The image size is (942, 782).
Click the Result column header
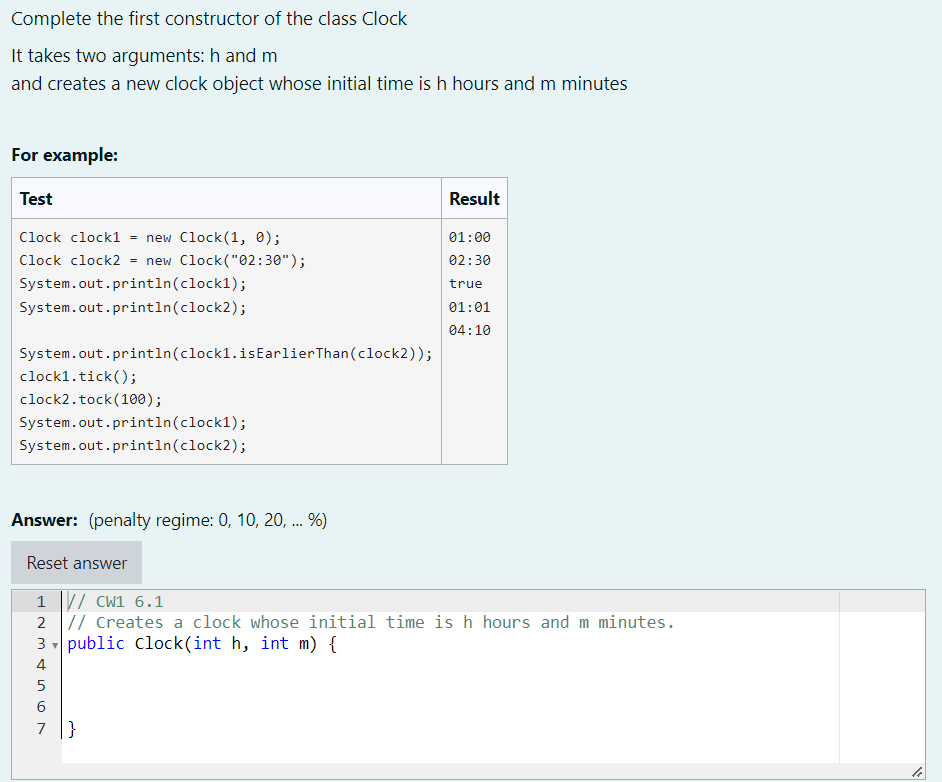pyautogui.click(x=475, y=198)
